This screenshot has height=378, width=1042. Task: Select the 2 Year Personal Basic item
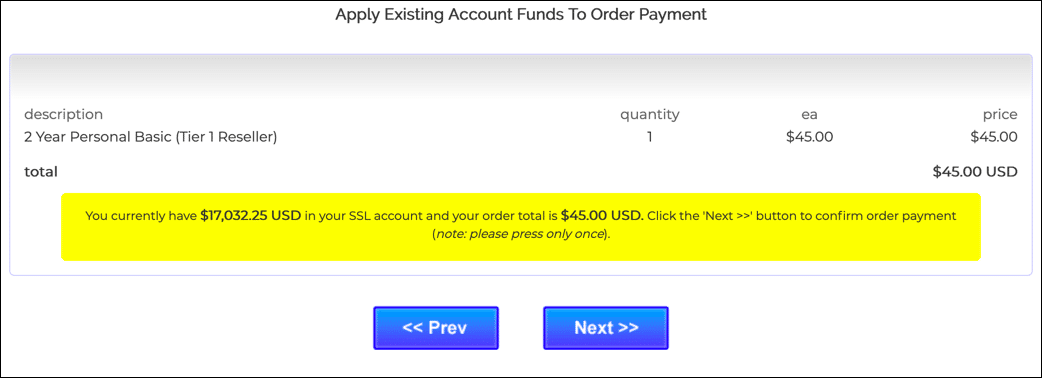151,137
